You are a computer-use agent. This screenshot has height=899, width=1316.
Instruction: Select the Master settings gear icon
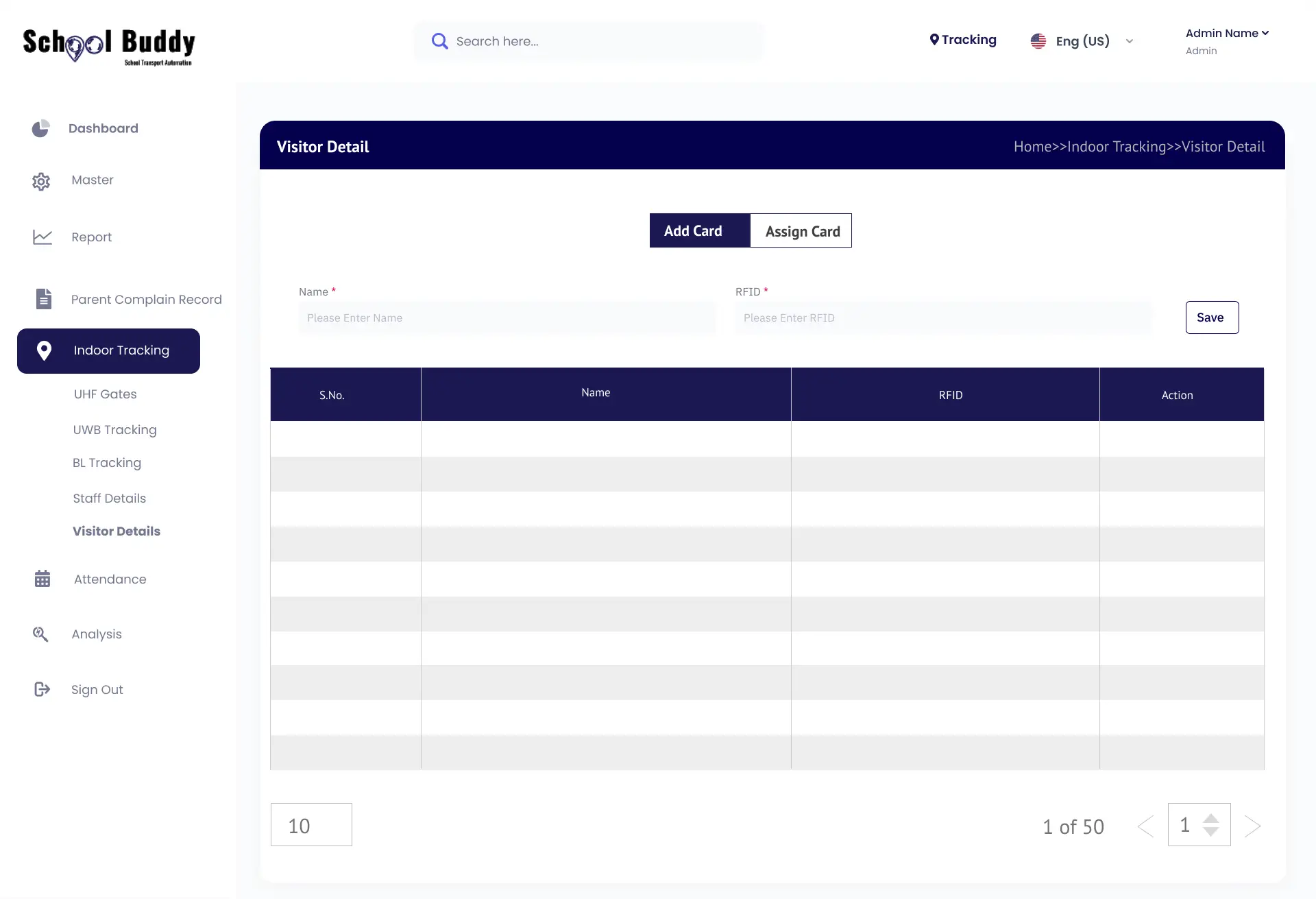[42, 180]
